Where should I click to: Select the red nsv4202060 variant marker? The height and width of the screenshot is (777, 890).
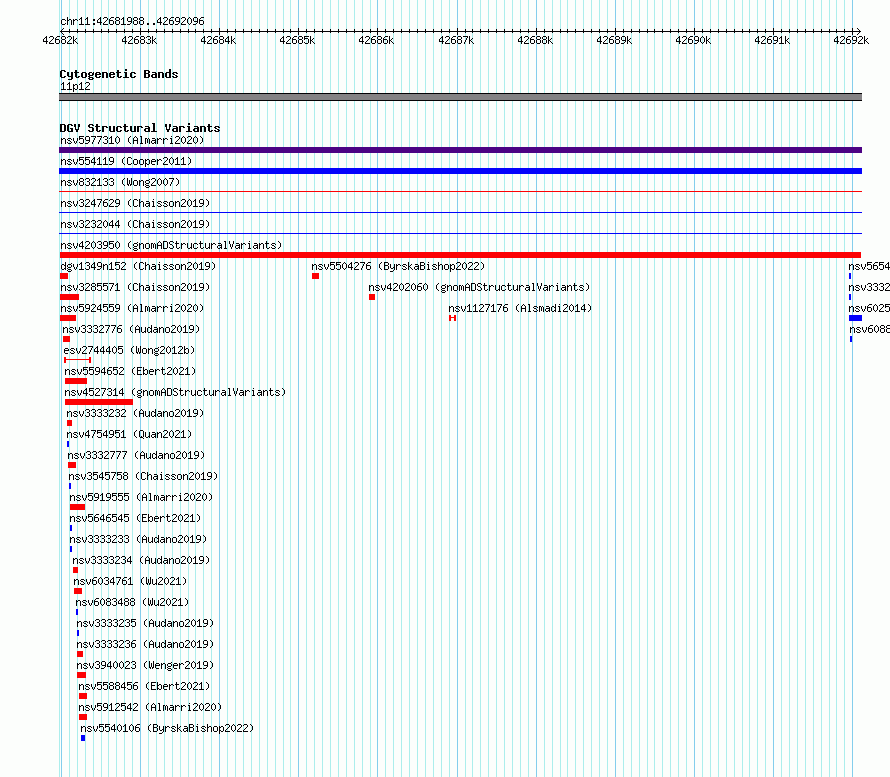click(x=372, y=297)
